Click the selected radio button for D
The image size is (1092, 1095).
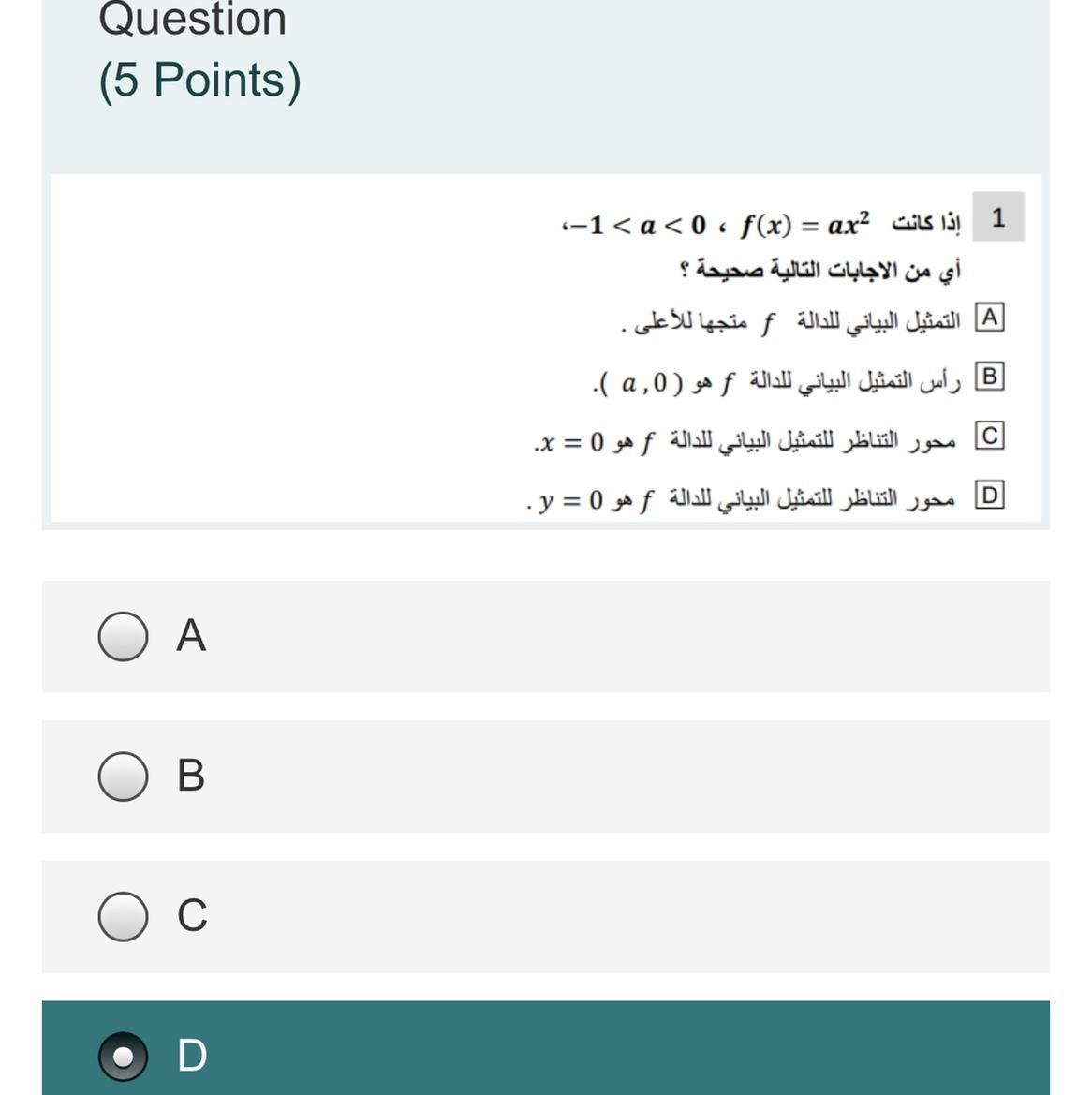coord(123,1056)
